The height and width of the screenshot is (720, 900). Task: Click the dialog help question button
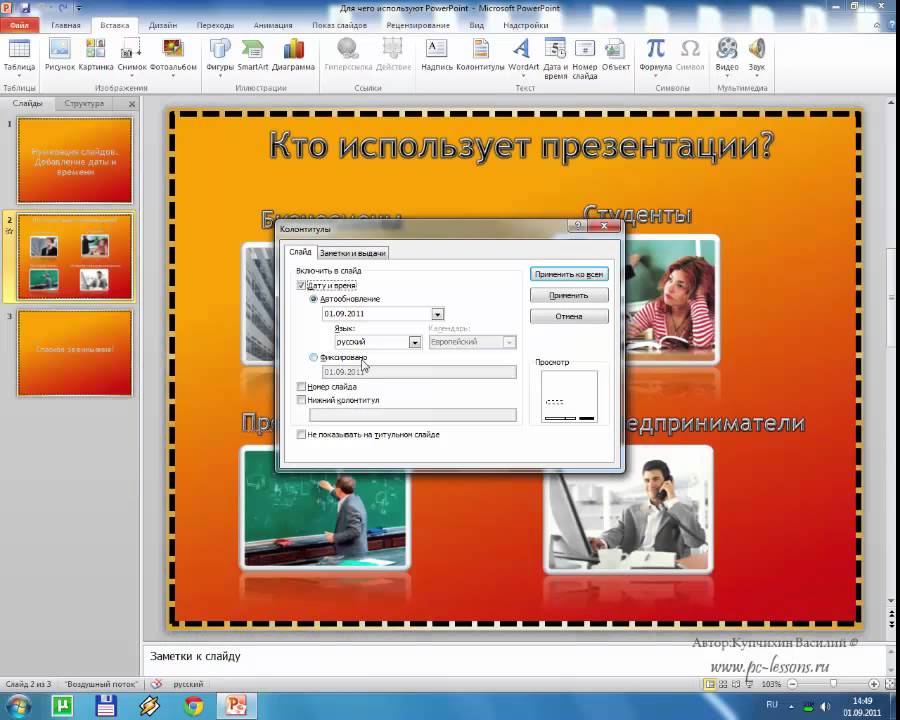(x=577, y=226)
